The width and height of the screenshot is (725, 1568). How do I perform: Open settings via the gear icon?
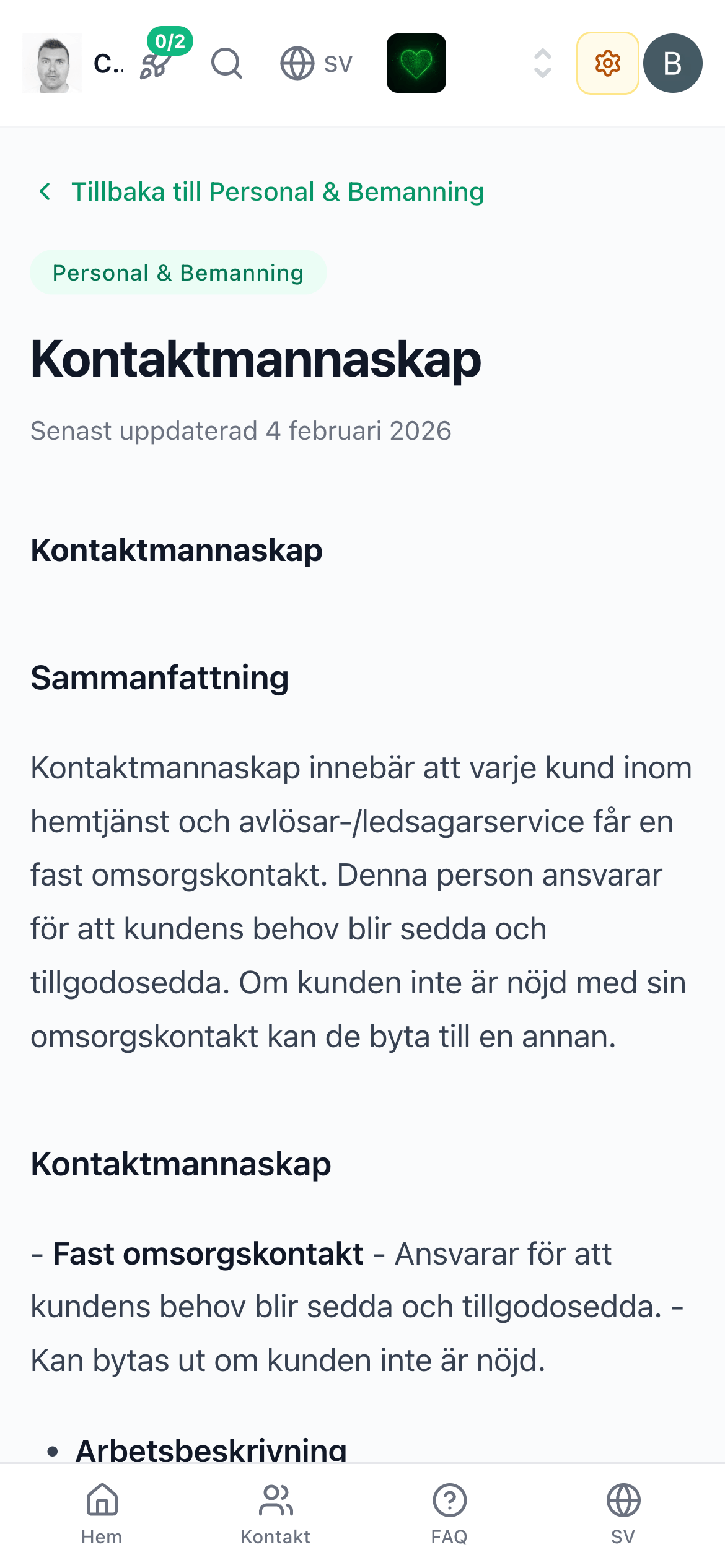(607, 63)
